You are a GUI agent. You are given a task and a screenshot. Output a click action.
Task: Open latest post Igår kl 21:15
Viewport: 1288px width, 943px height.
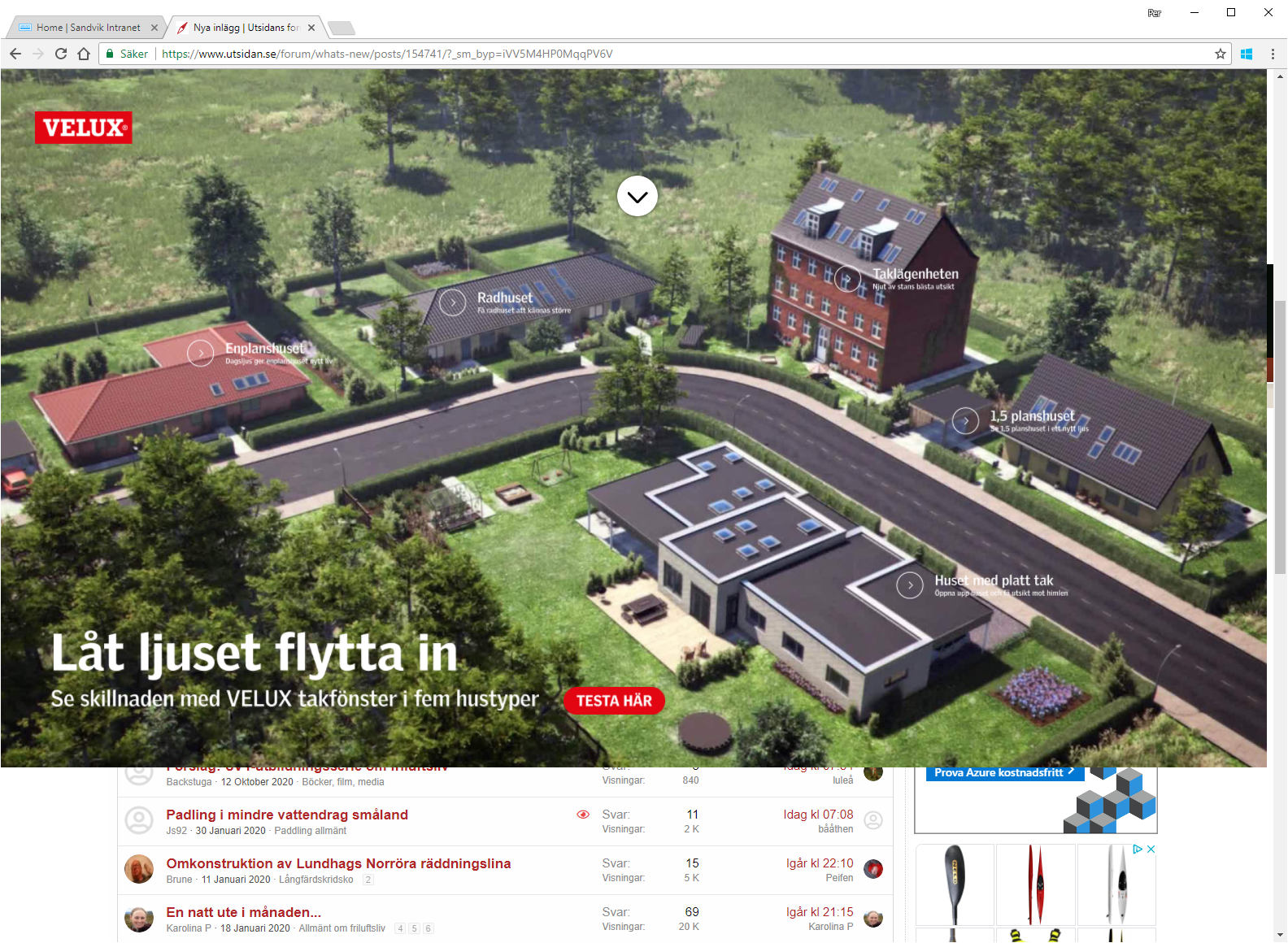point(820,912)
